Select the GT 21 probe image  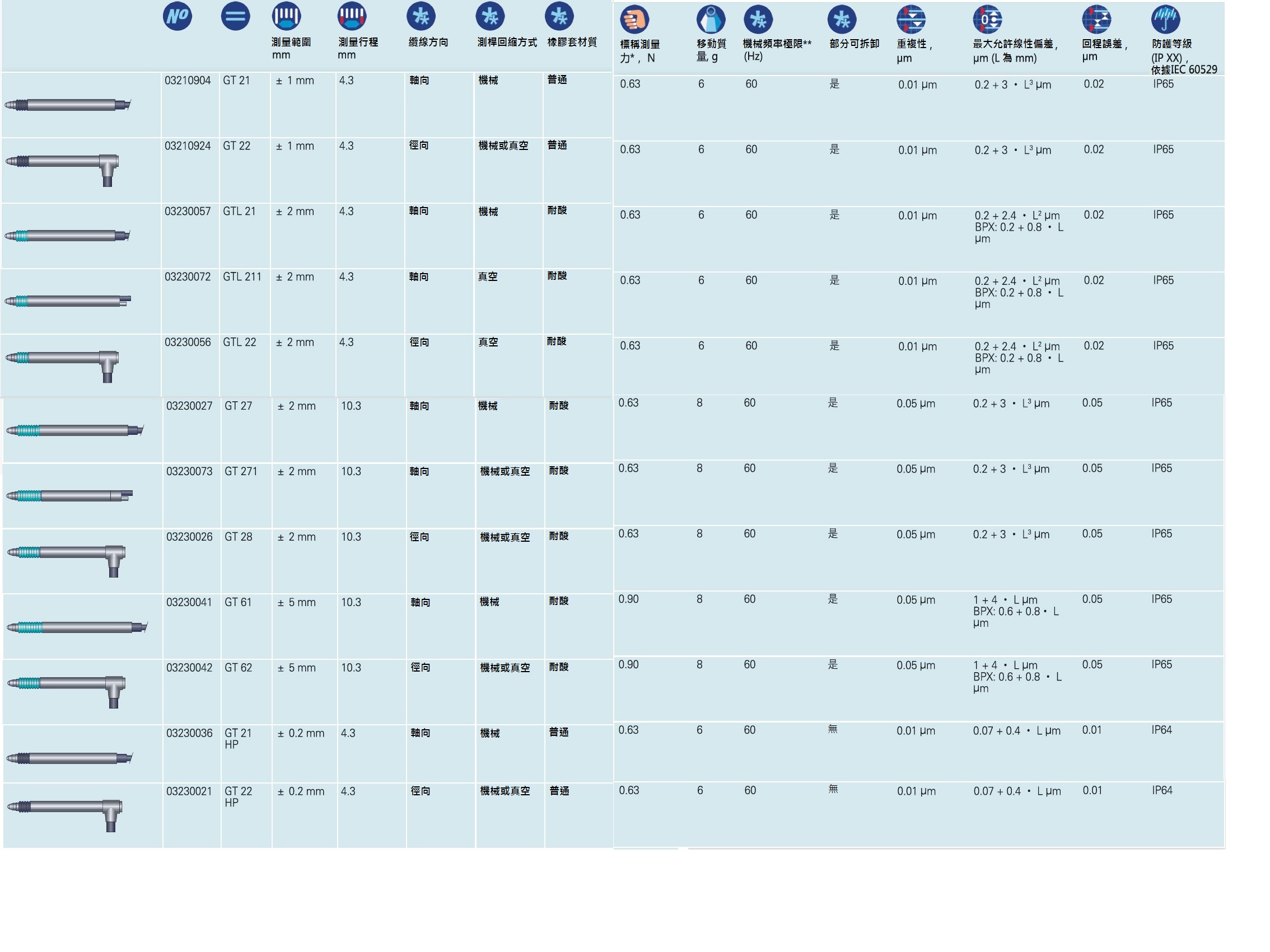click(68, 105)
